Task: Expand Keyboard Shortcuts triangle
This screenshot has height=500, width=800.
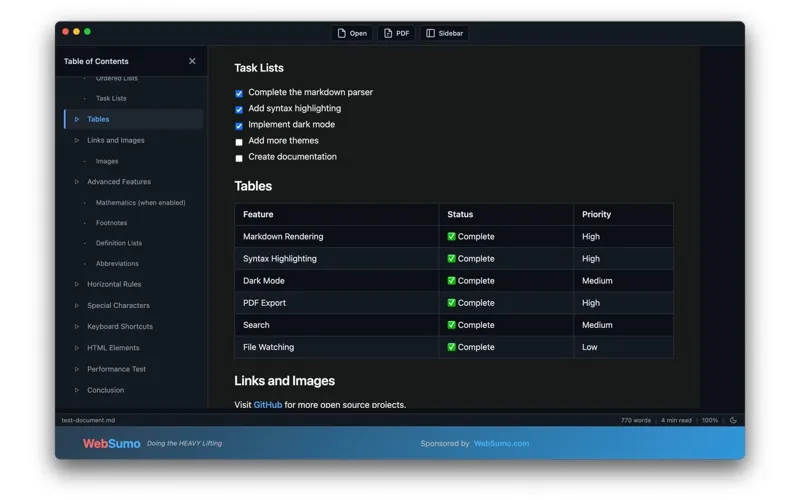Action: pos(77,327)
